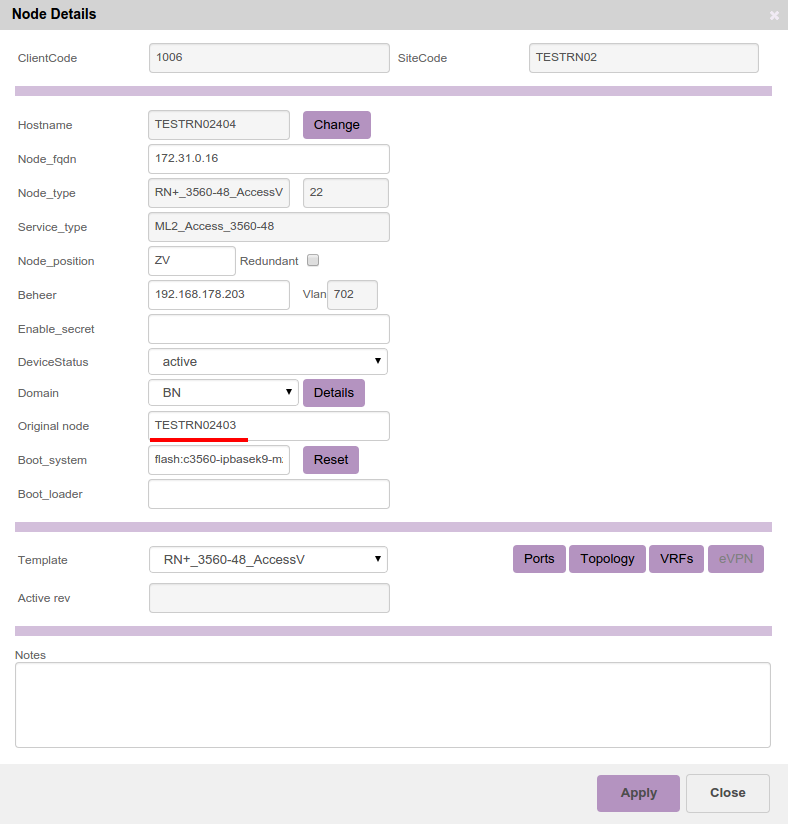Select the Enable_secret input field
This screenshot has height=824, width=788.
point(268,329)
